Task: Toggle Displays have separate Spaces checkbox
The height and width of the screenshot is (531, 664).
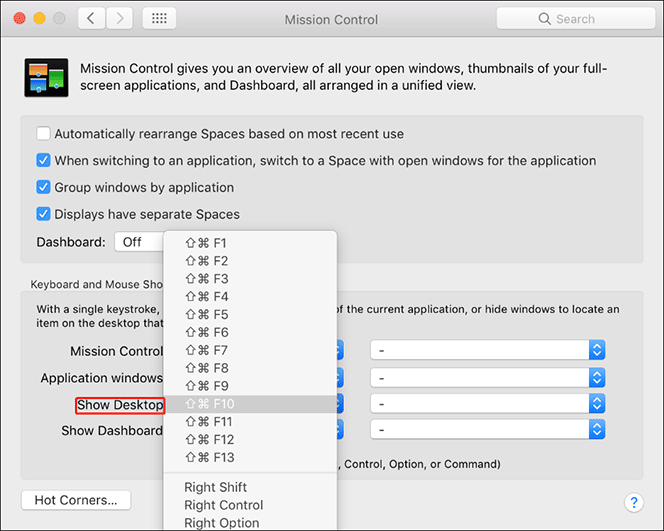Action: click(x=43, y=214)
